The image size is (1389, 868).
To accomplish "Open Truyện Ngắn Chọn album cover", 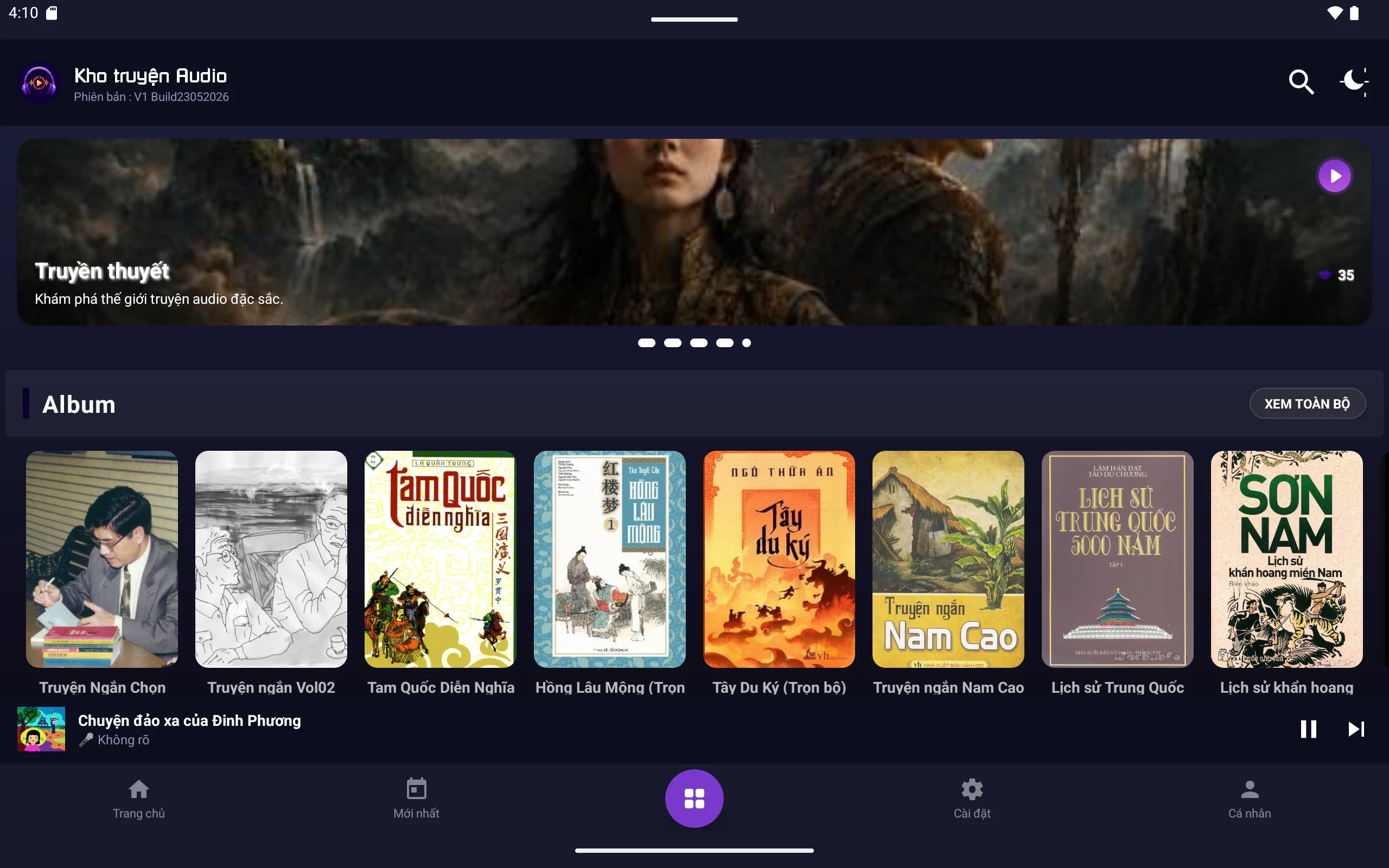I will pos(101,559).
